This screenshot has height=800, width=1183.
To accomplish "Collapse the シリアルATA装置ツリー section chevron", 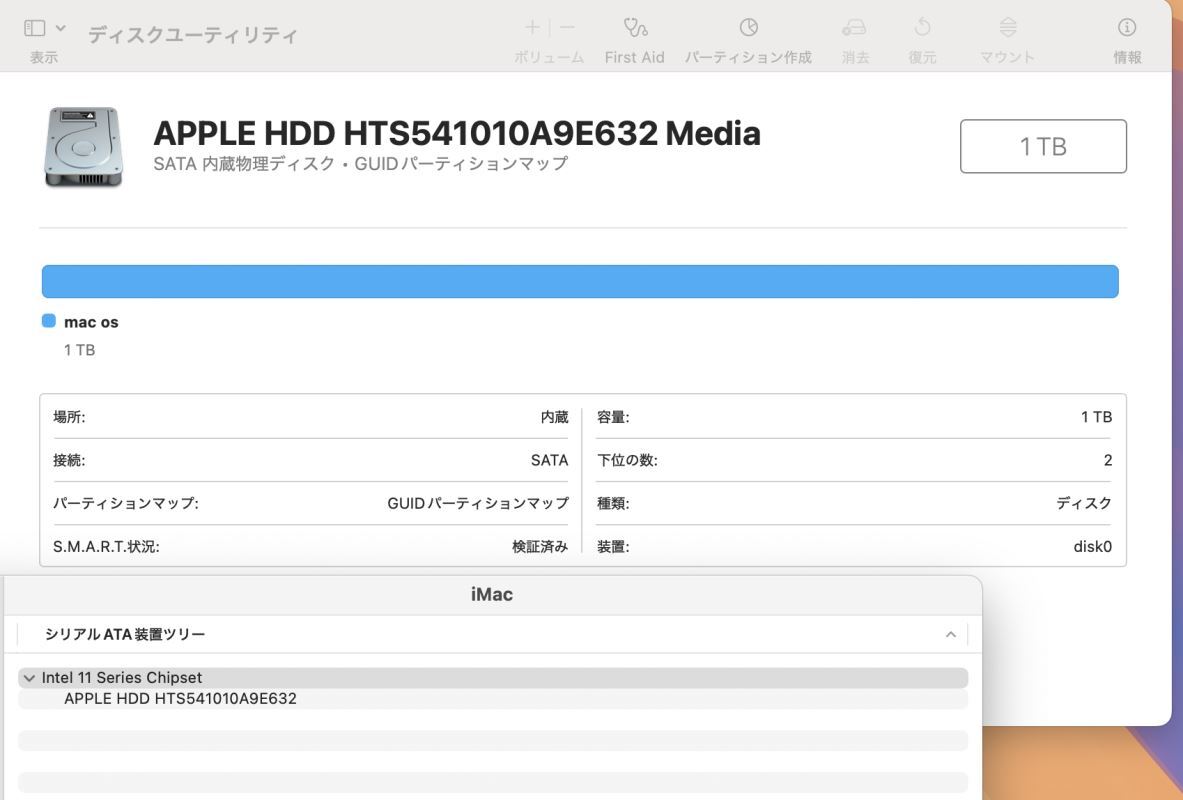I will [950, 633].
